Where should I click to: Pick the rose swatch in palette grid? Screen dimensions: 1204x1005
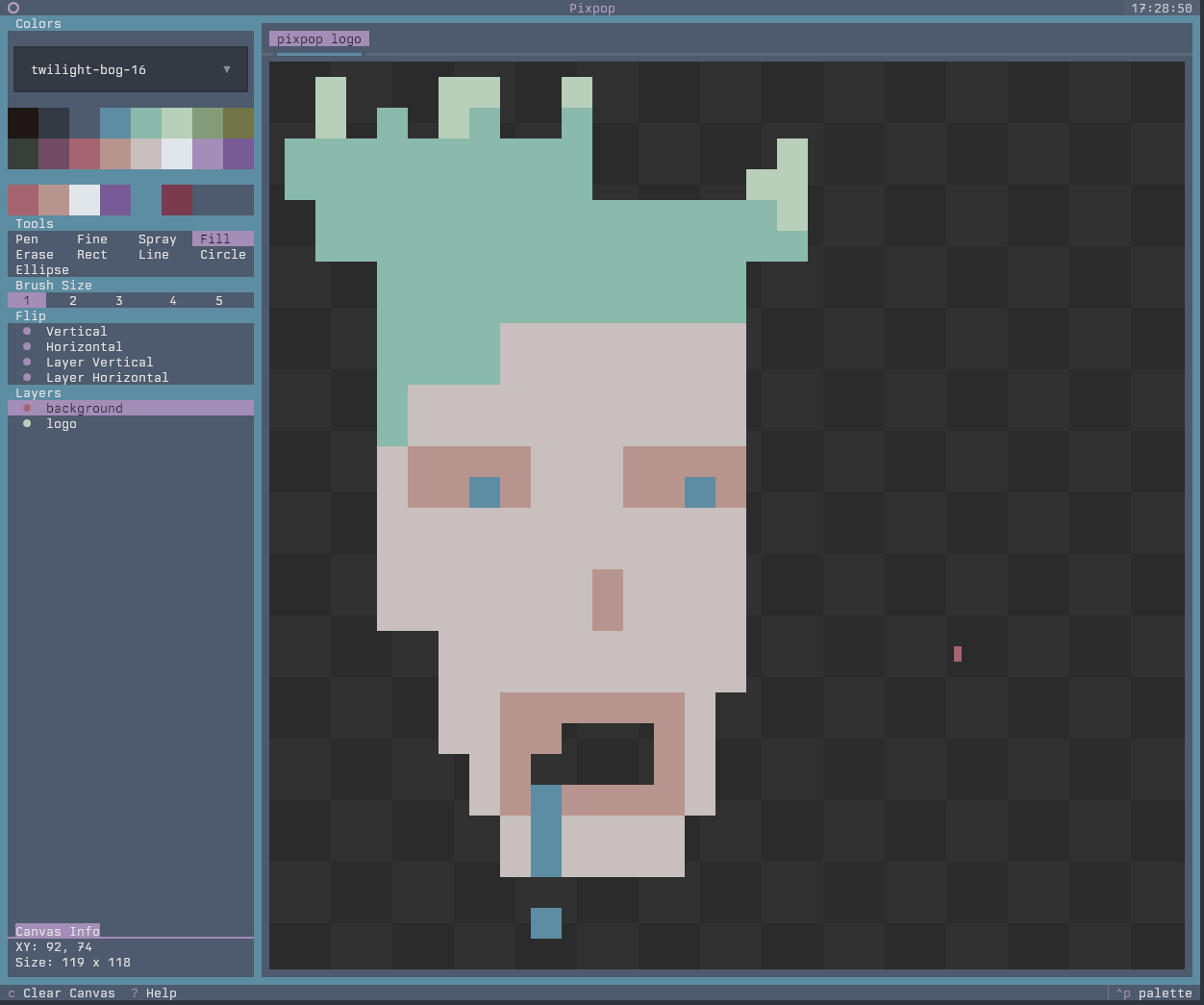85,154
